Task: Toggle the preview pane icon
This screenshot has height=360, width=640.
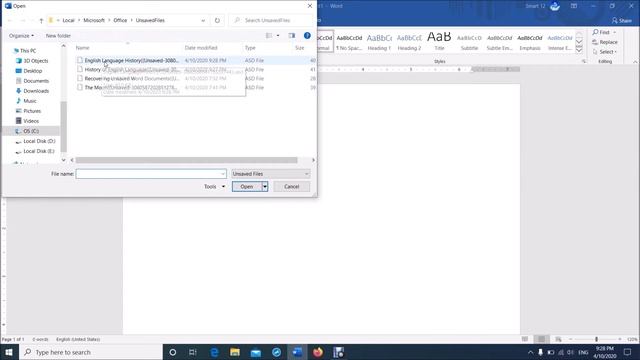Action: pos(291,36)
